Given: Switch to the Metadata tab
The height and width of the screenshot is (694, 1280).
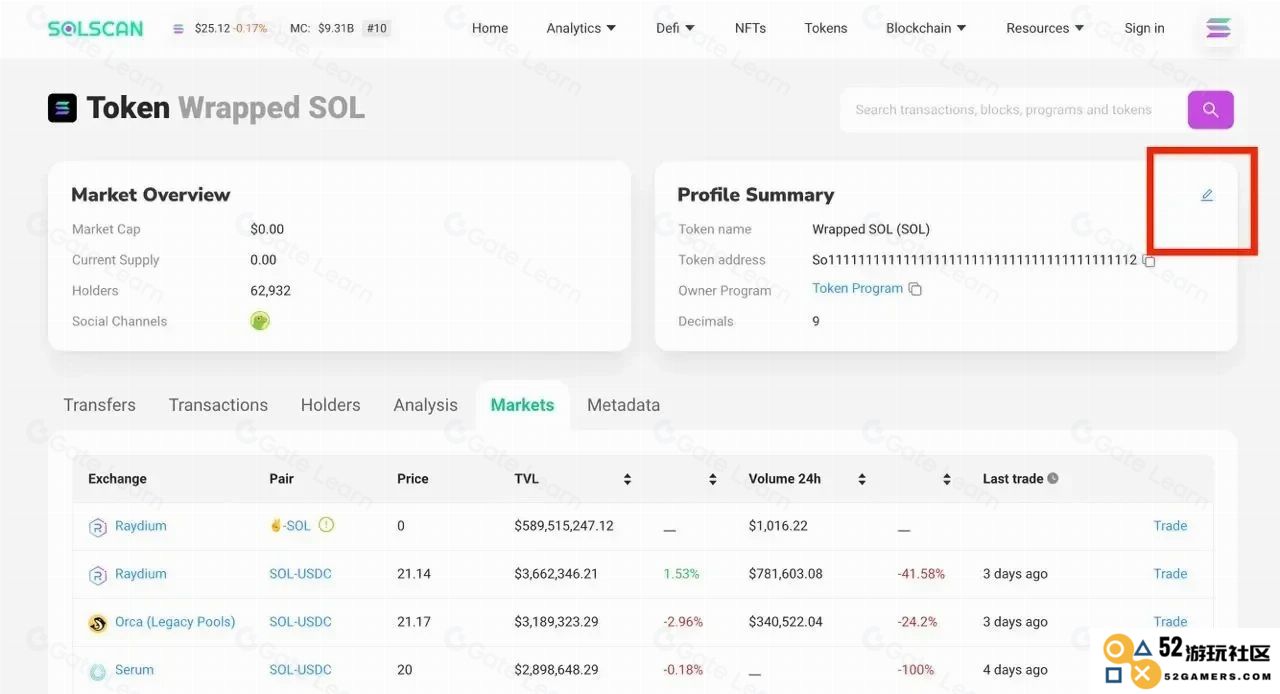Looking at the screenshot, I should point(623,405).
